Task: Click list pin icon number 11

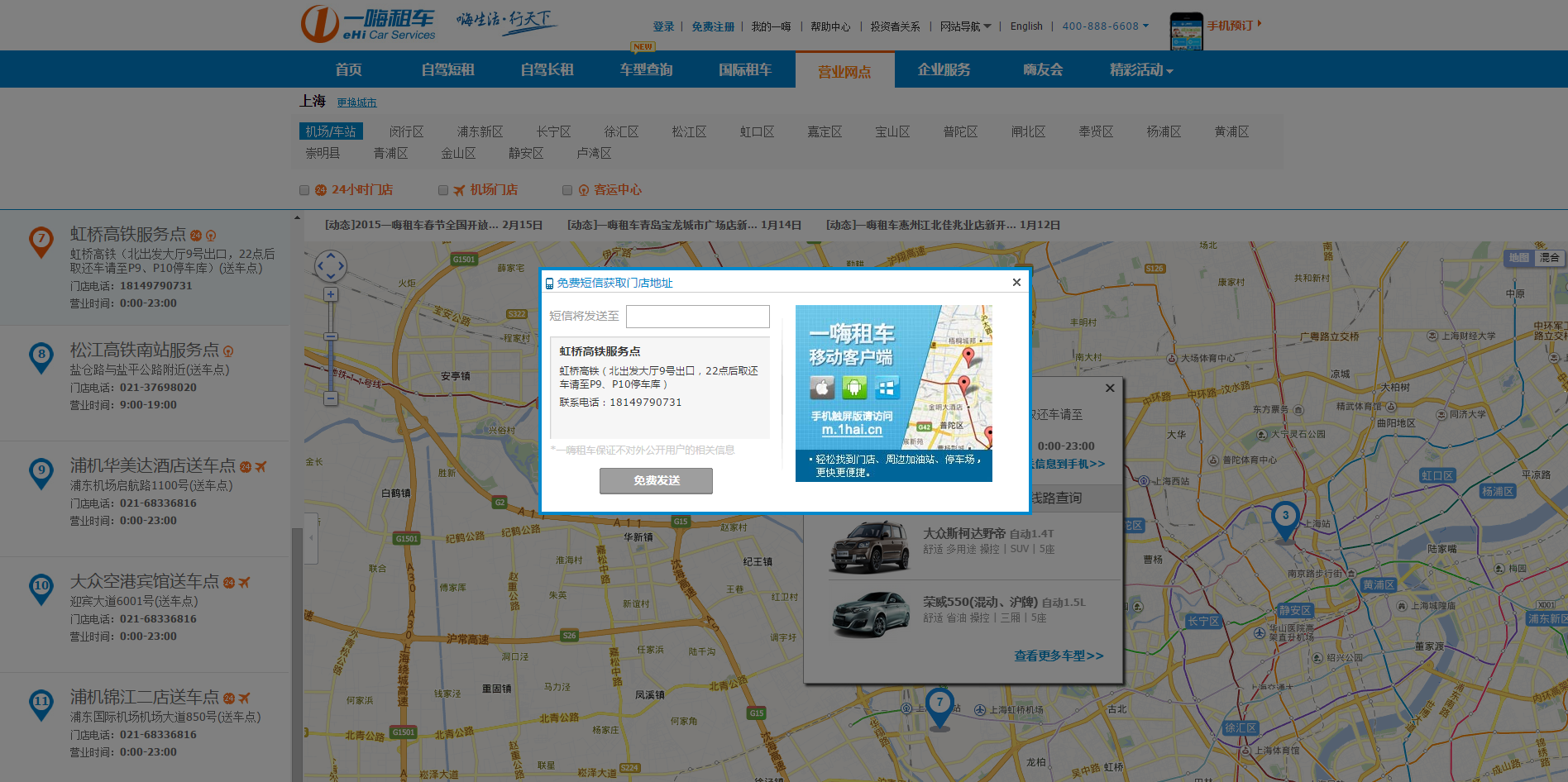Action: (41, 704)
